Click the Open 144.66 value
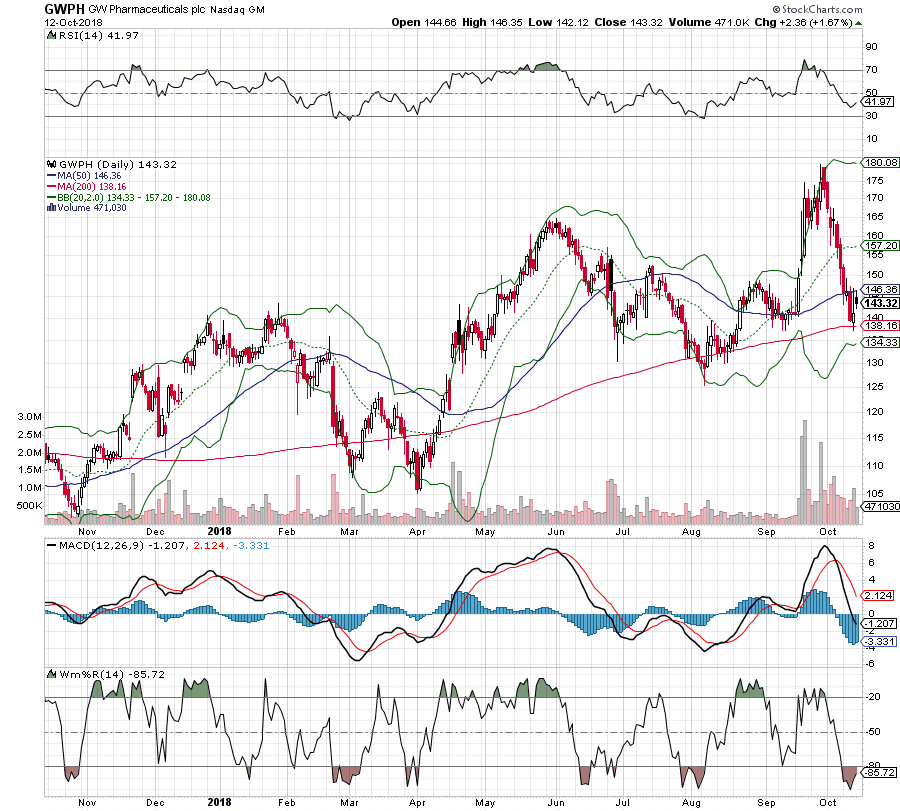The width and height of the screenshot is (900, 811). (x=424, y=22)
